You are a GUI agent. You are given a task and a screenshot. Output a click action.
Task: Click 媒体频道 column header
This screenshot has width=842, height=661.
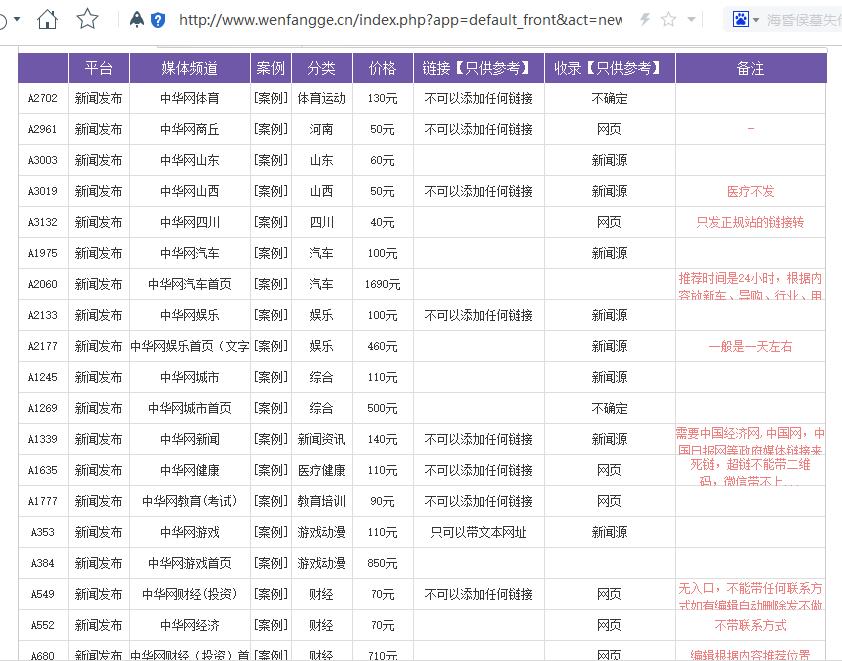click(190, 68)
